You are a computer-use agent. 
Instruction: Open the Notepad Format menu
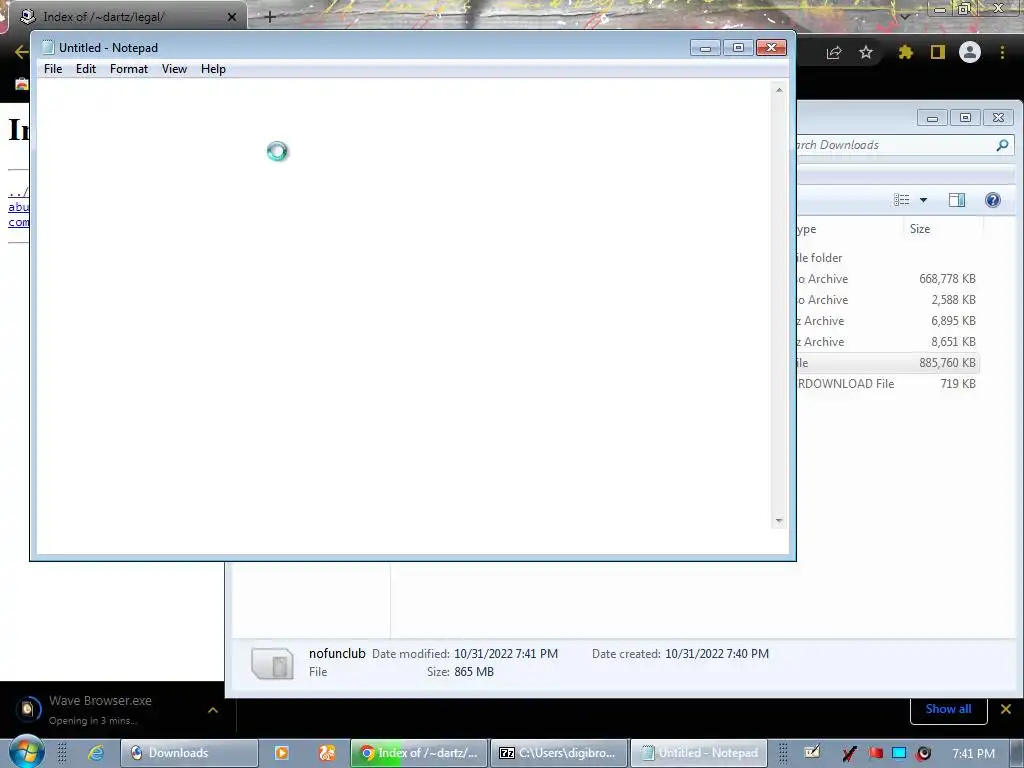coord(129,69)
